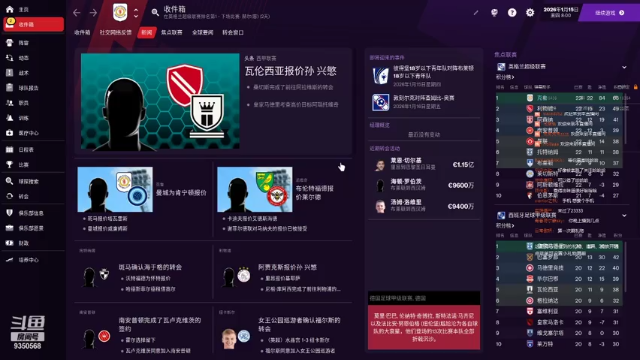
Task: Open La Liga standings (积分榜) link
Action: point(505,226)
